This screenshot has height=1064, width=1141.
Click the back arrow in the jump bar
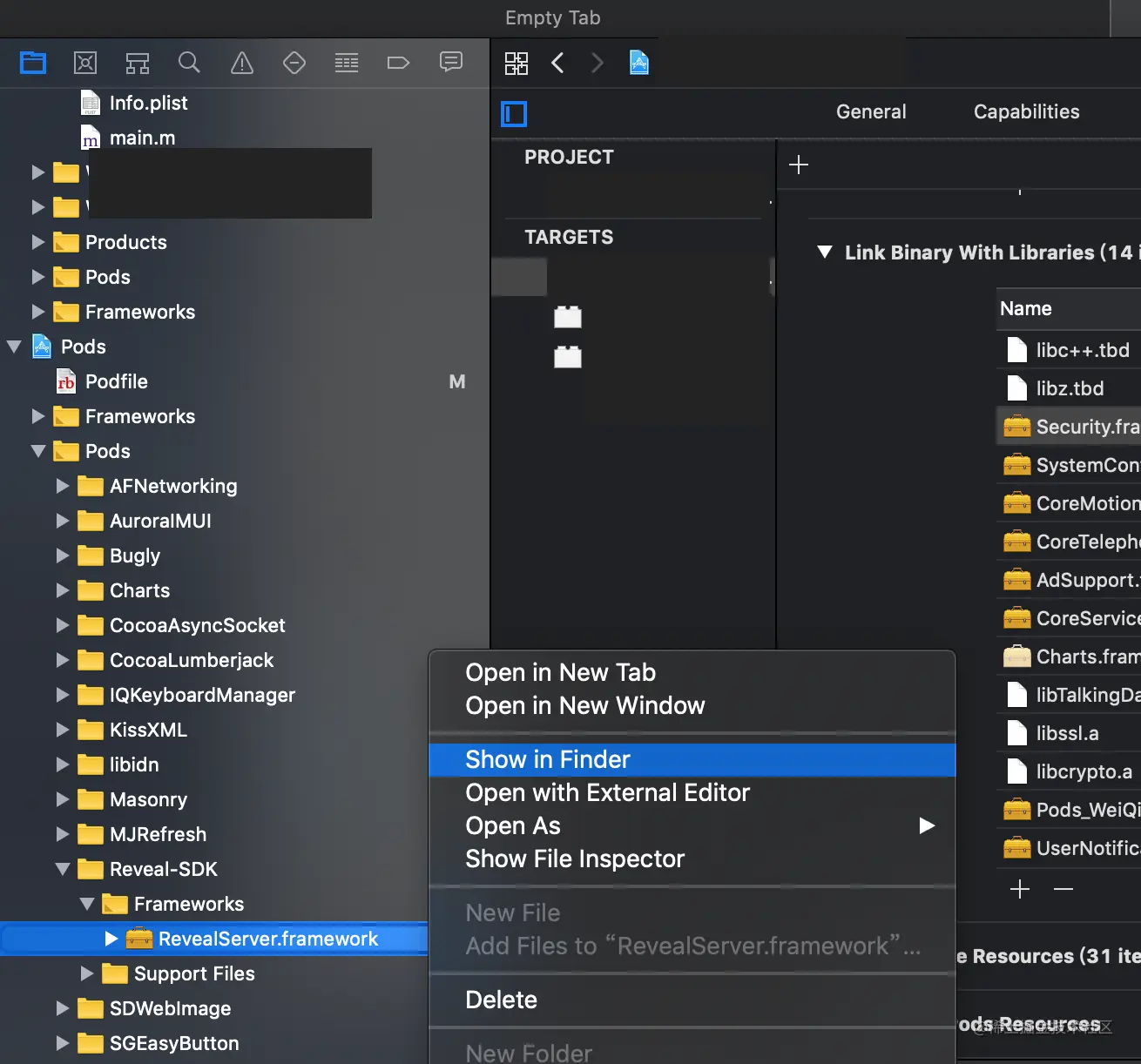pos(557,62)
